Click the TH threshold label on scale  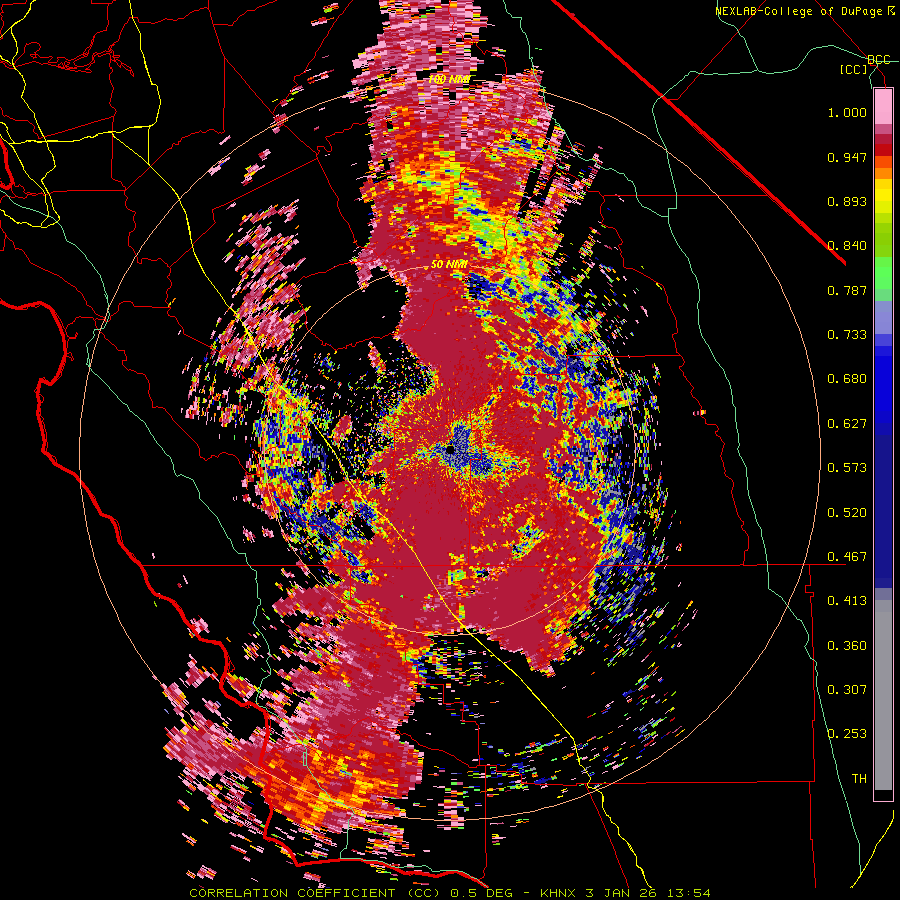pos(859,779)
